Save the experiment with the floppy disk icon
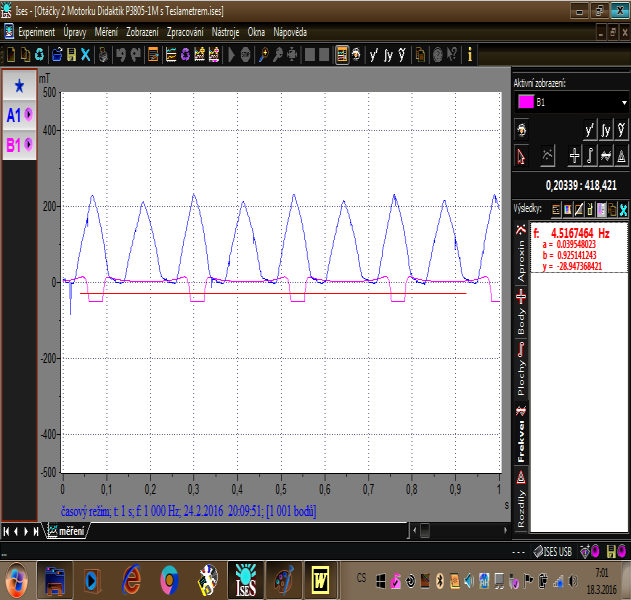 click(x=71, y=54)
